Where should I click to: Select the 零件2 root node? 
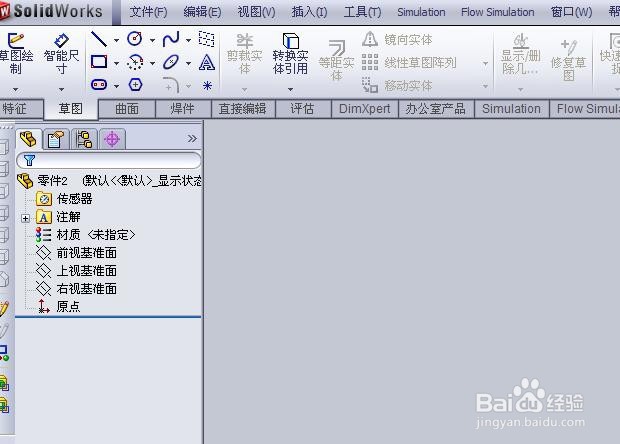pos(110,181)
